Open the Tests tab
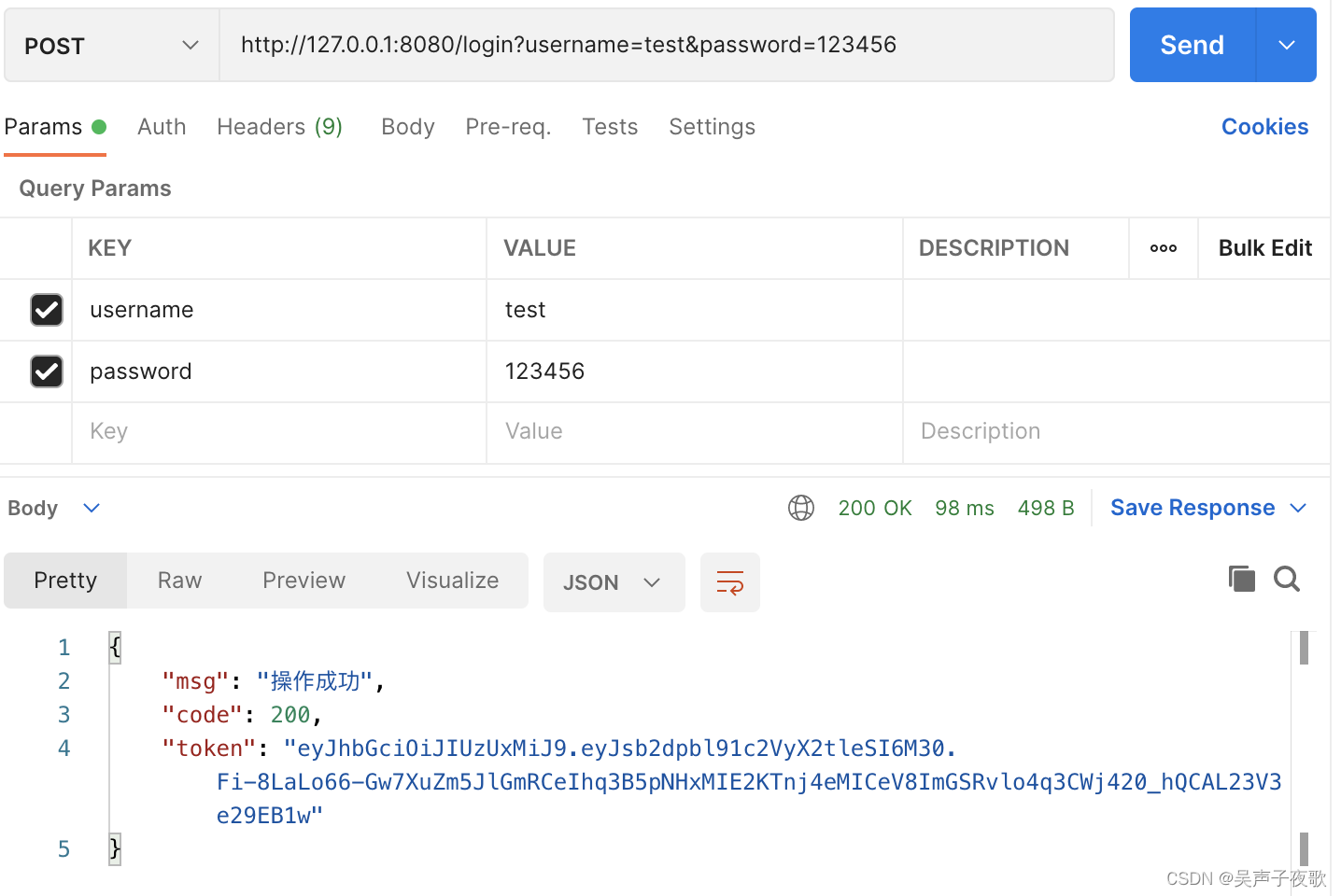Image resolution: width=1341 pixels, height=896 pixels. pos(610,127)
